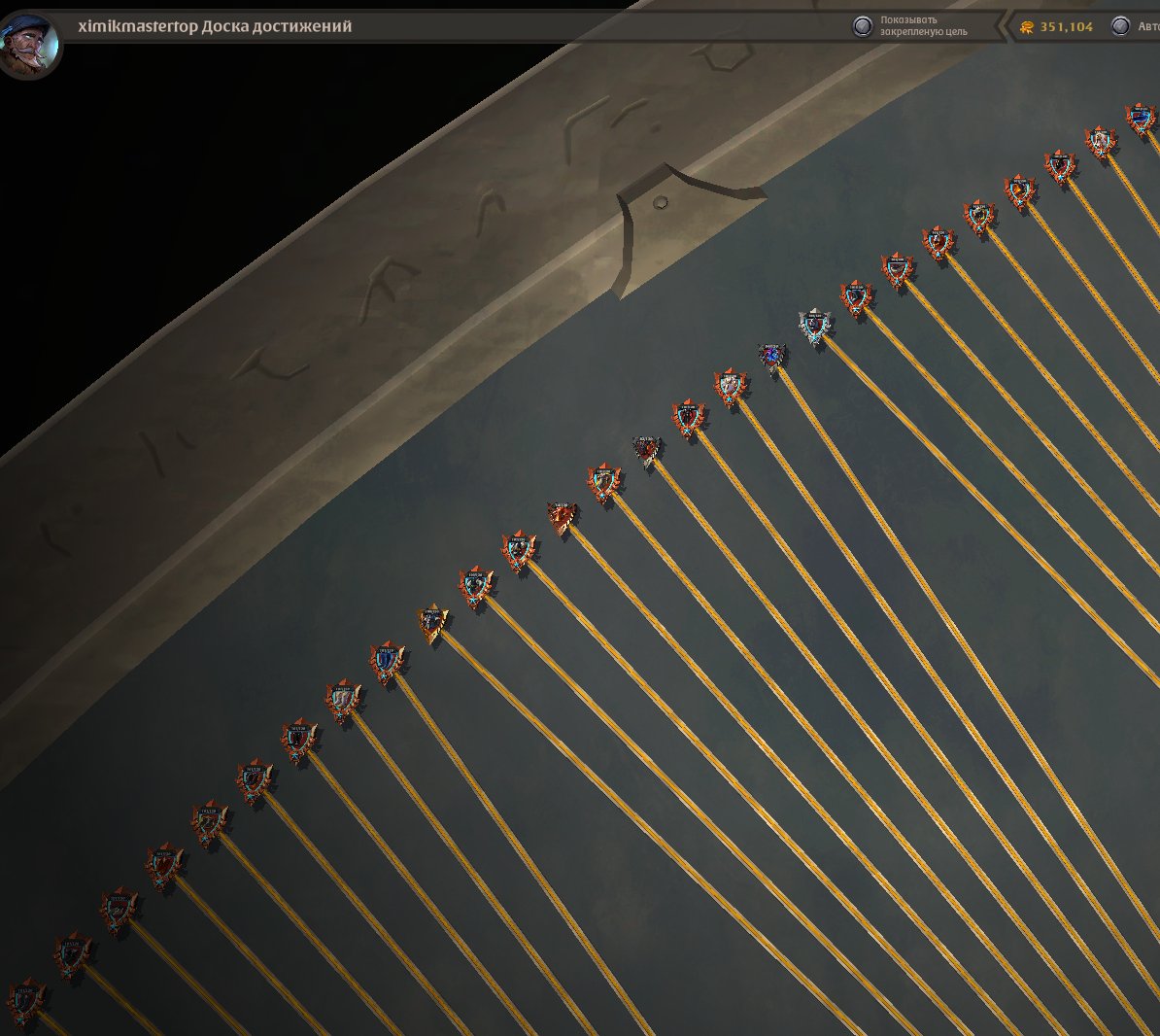
Task: Select the gold-framed achievement node
Action: (432, 623)
